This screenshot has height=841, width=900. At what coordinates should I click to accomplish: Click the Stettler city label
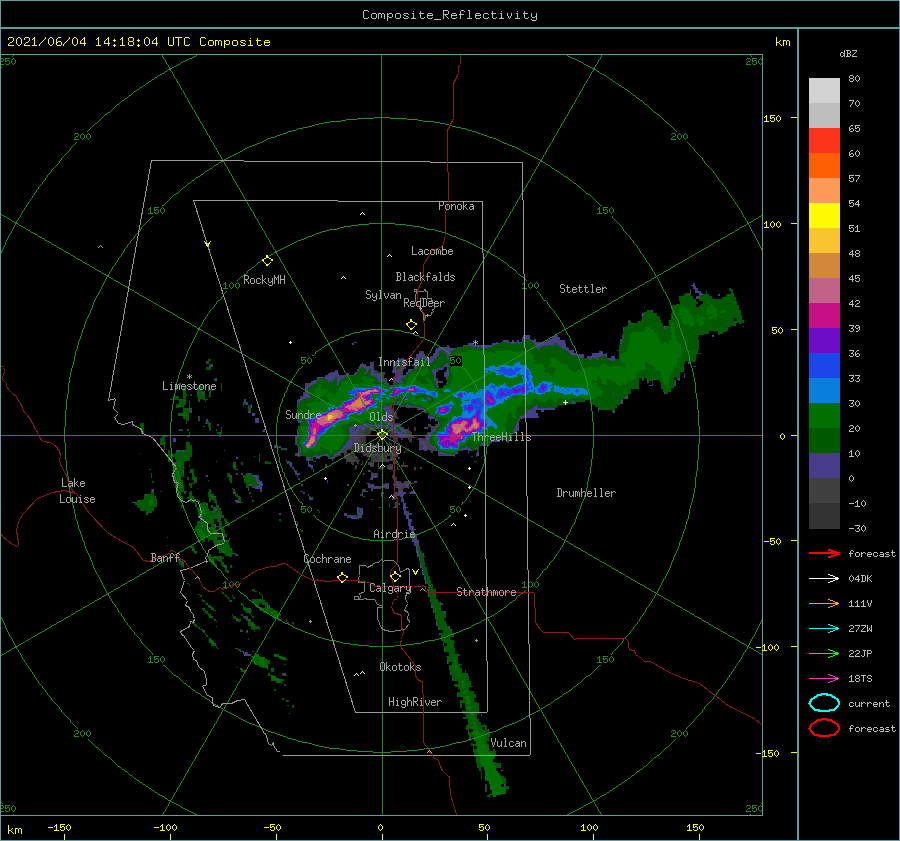(583, 289)
